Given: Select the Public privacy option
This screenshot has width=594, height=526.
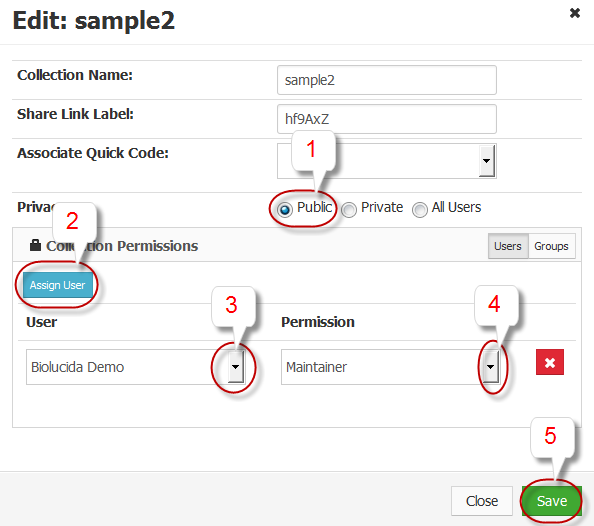Looking at the screenshot, I should (x=284, y=209).
